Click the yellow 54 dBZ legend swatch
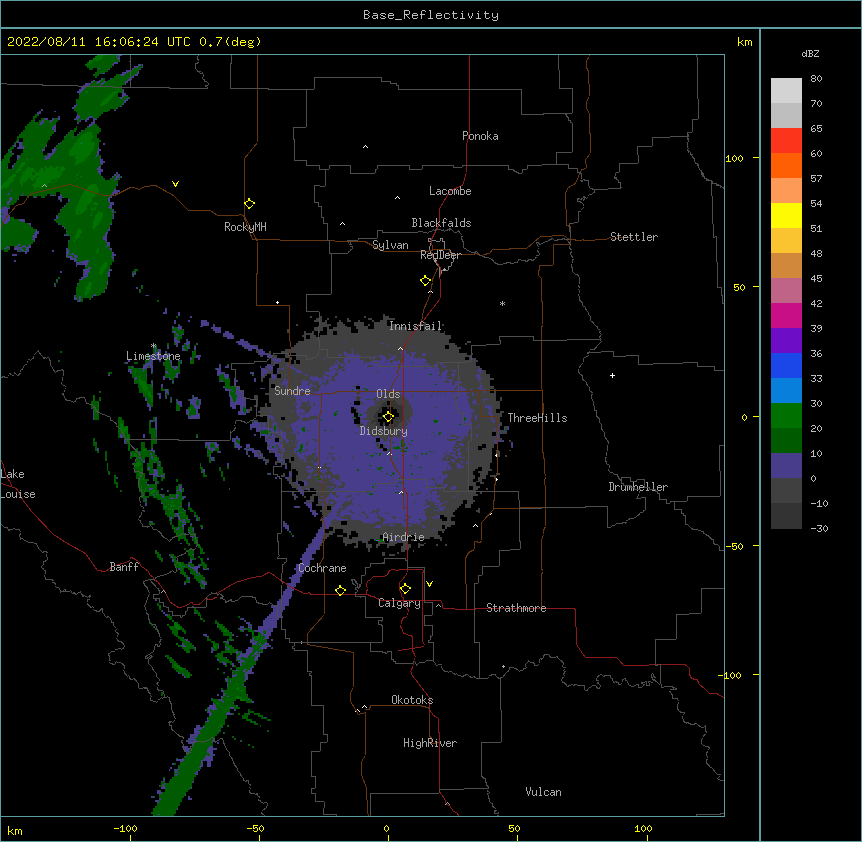Screen dimensions: 862x842 (x=786, y=215)
